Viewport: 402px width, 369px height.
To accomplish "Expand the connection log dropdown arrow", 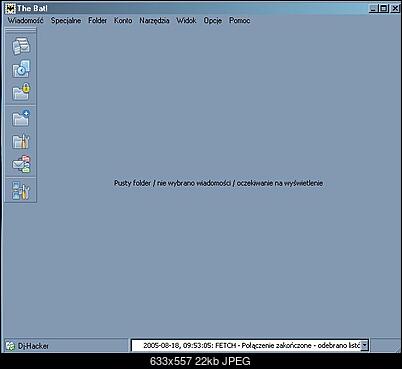I will (365, 346).
